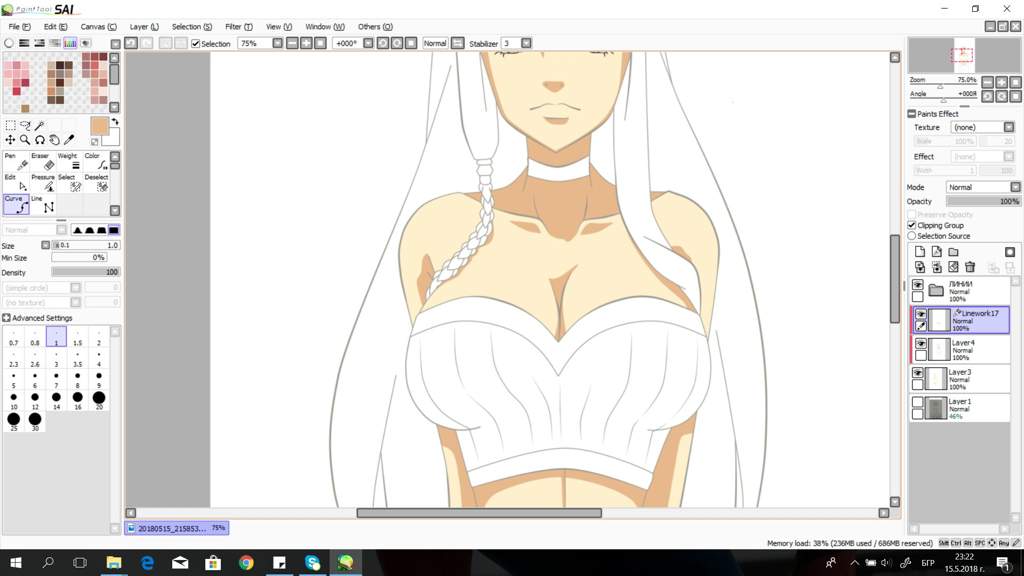Open the Canvas menu

click(99, 27)
